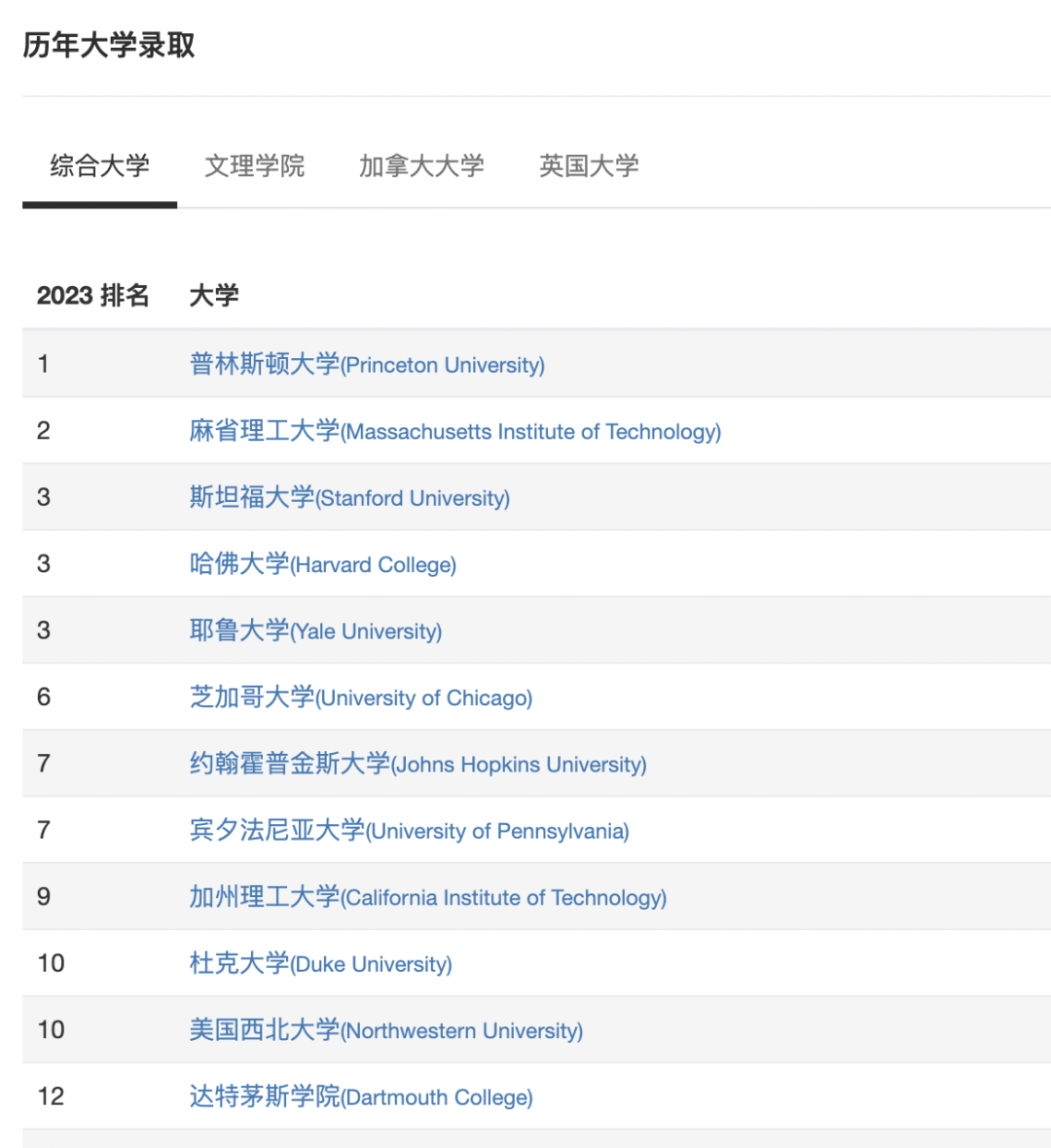The width and height of the screenshot is (1051, 1148).
Task: Click rank 3 in Harvard row
Action: pyautogui.click(x=43, y=563)
